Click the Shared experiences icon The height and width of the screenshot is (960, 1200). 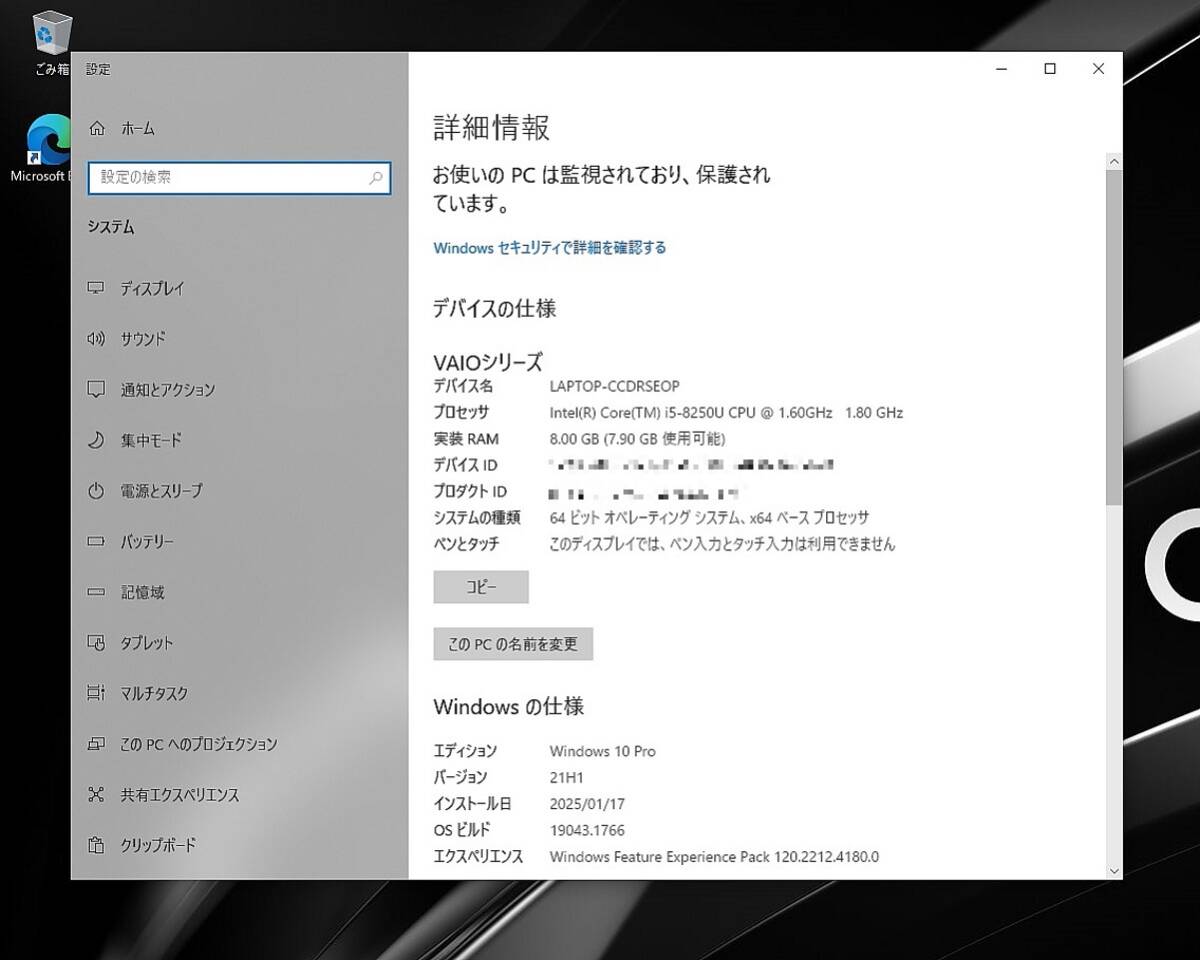(96, 795)
